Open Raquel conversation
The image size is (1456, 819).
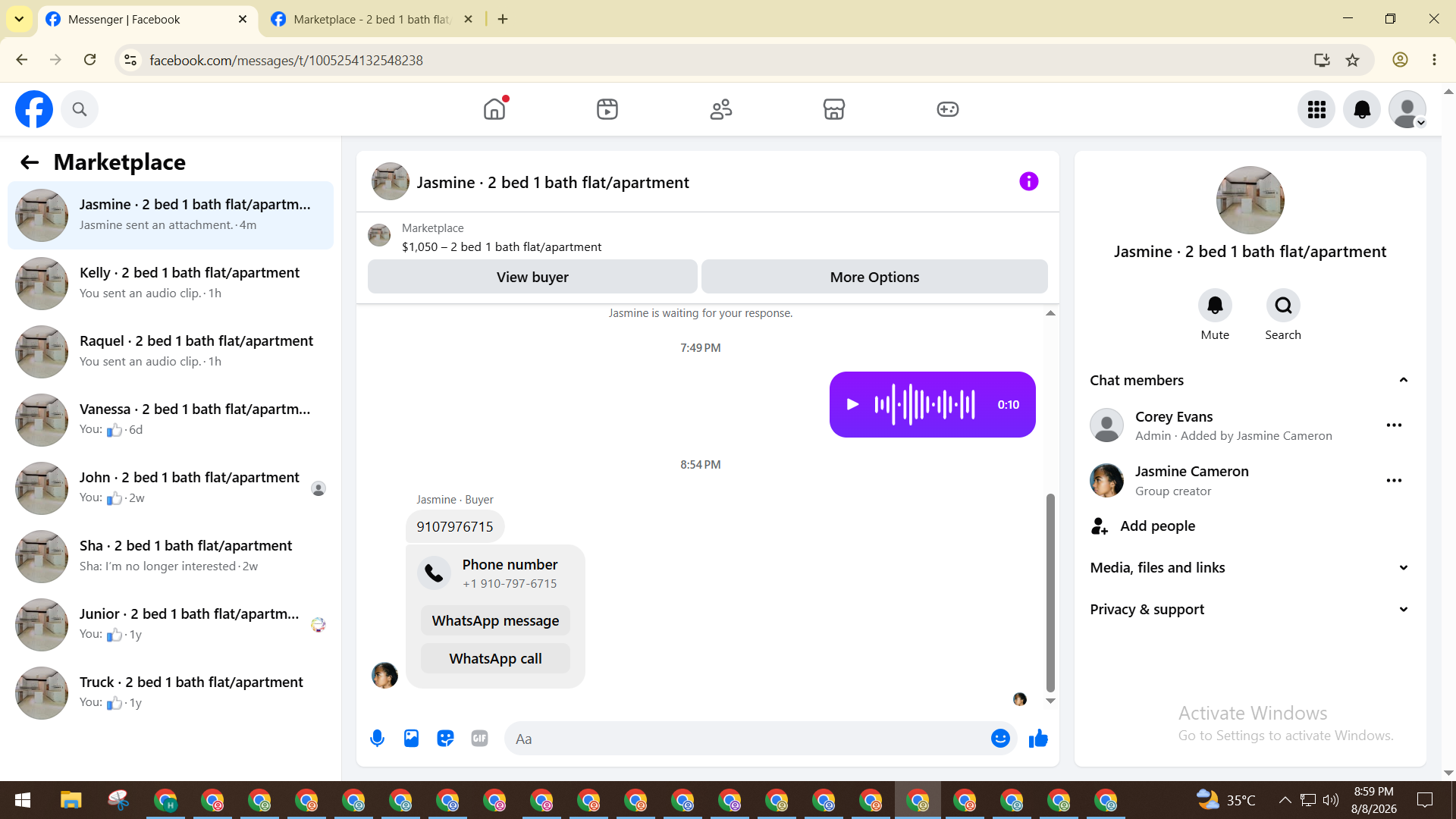171,352
